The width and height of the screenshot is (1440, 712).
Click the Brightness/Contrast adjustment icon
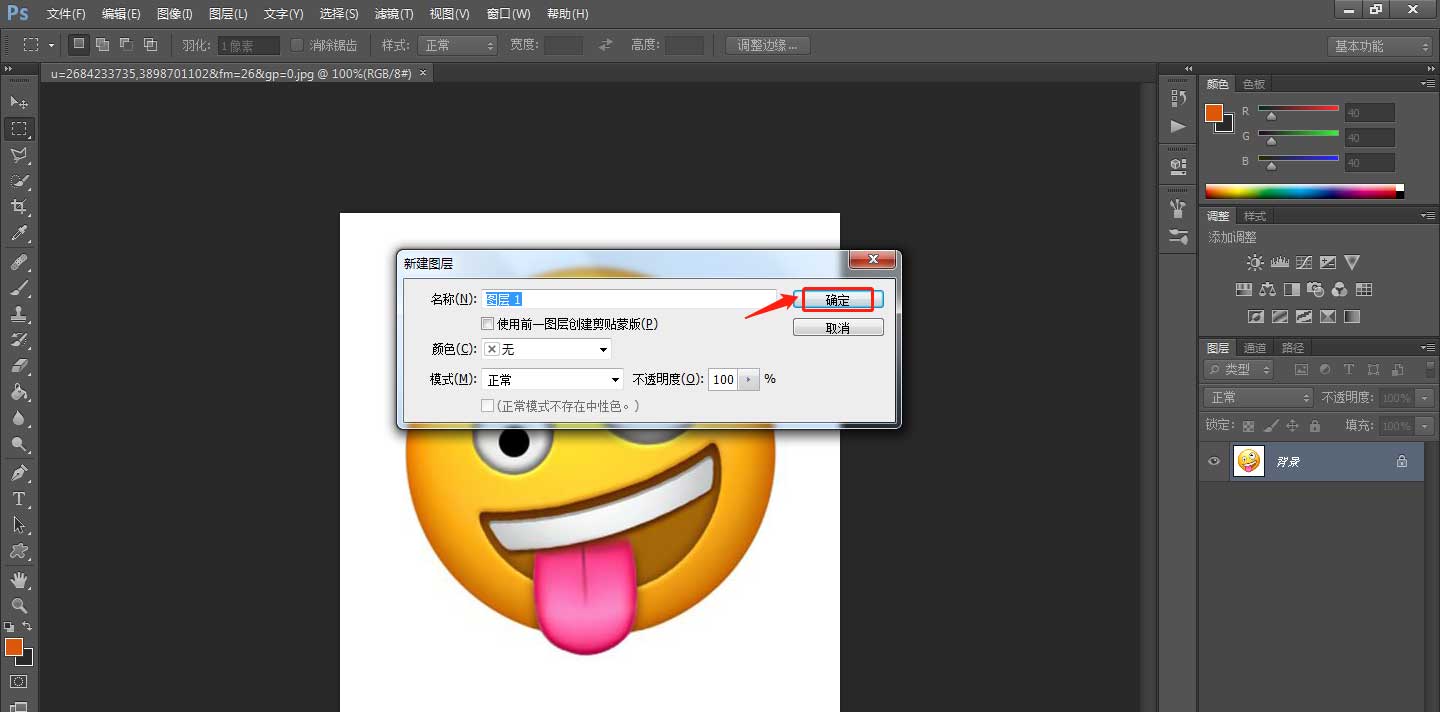1255,262
